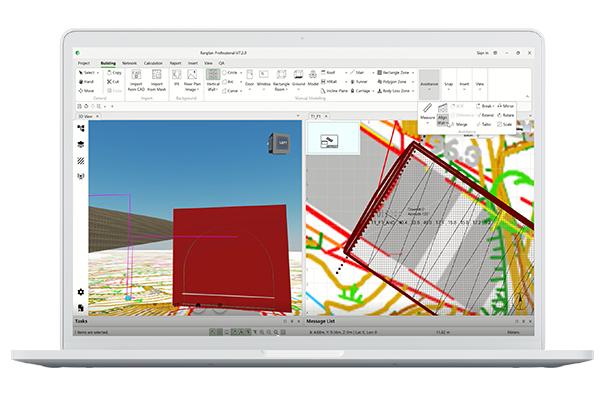This screenshot has height=394, width=604.
Task: Pick the Circle drawing tool
Action: point(230,72)
